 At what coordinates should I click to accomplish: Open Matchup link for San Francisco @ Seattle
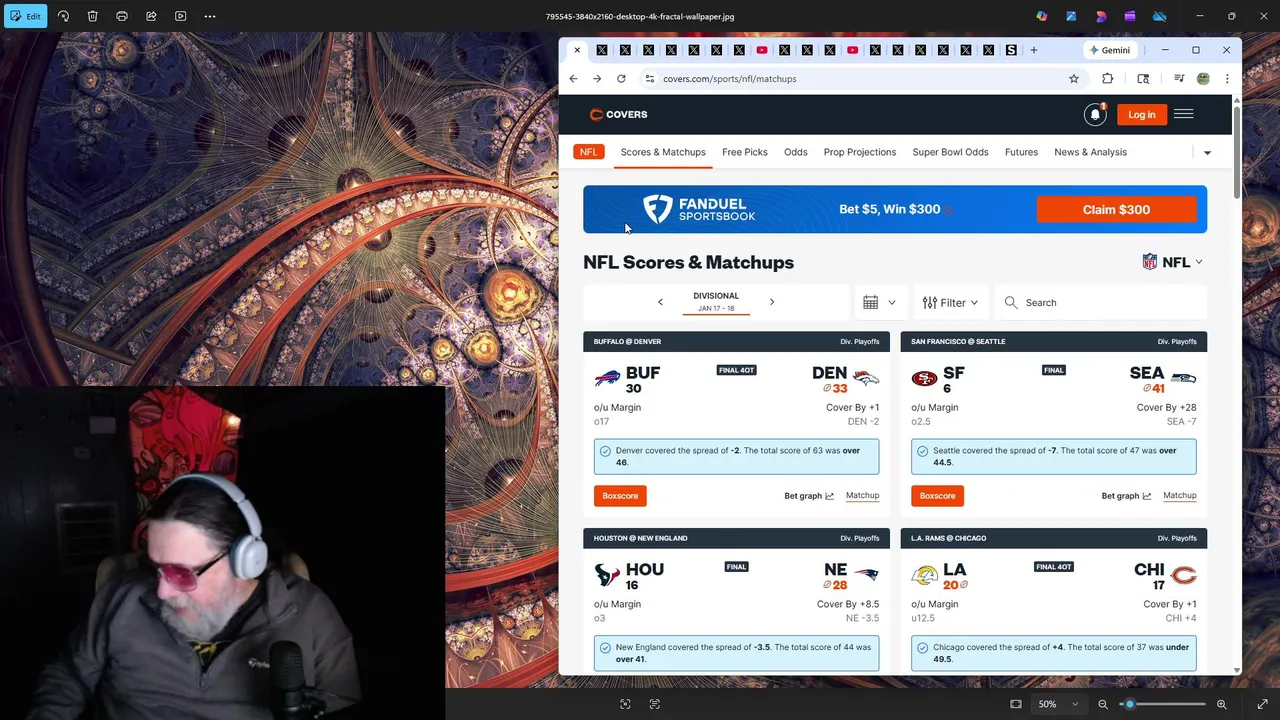[x=1180, y=496]
